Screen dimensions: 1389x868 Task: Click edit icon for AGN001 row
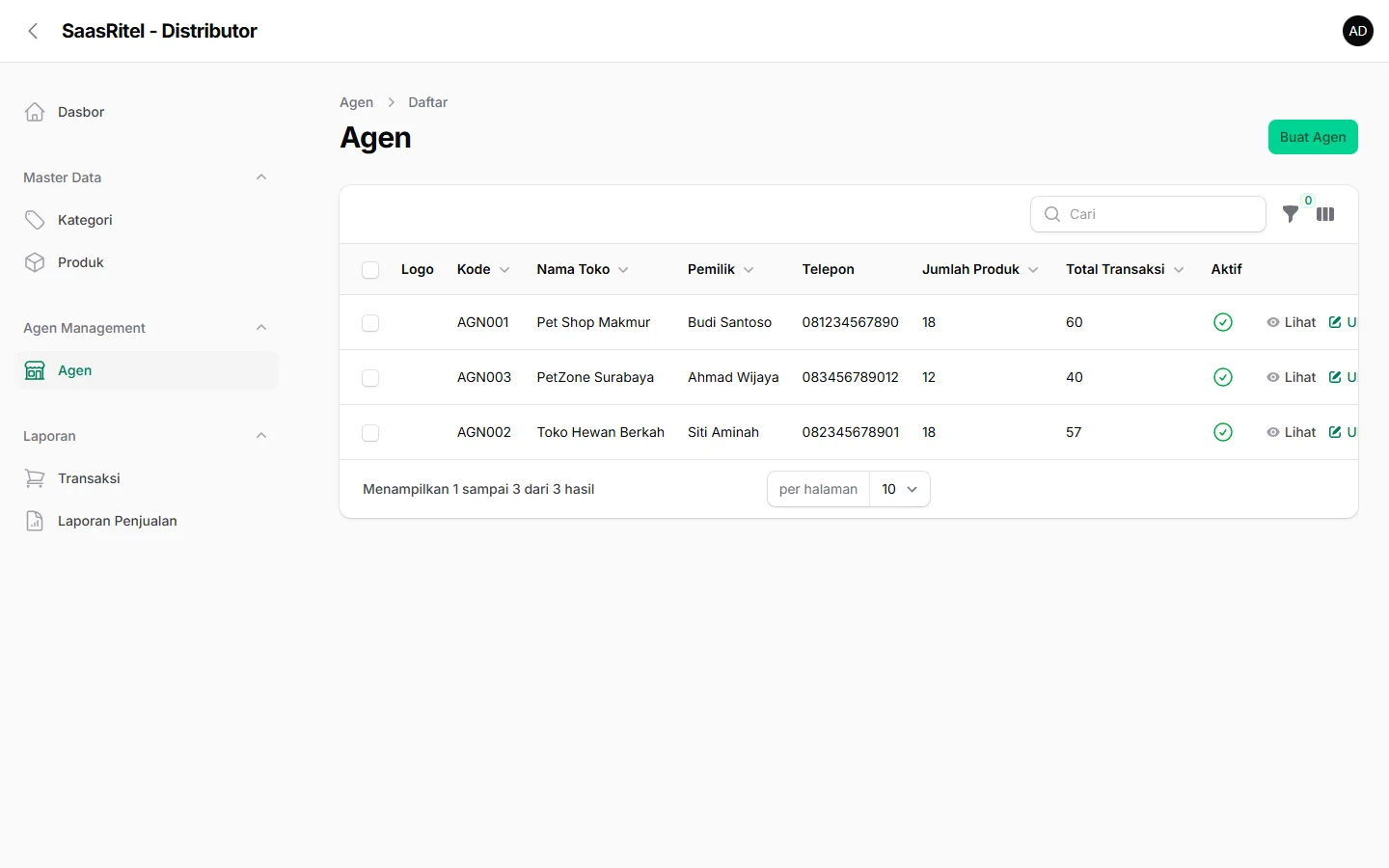click(x=1335, y=322)
